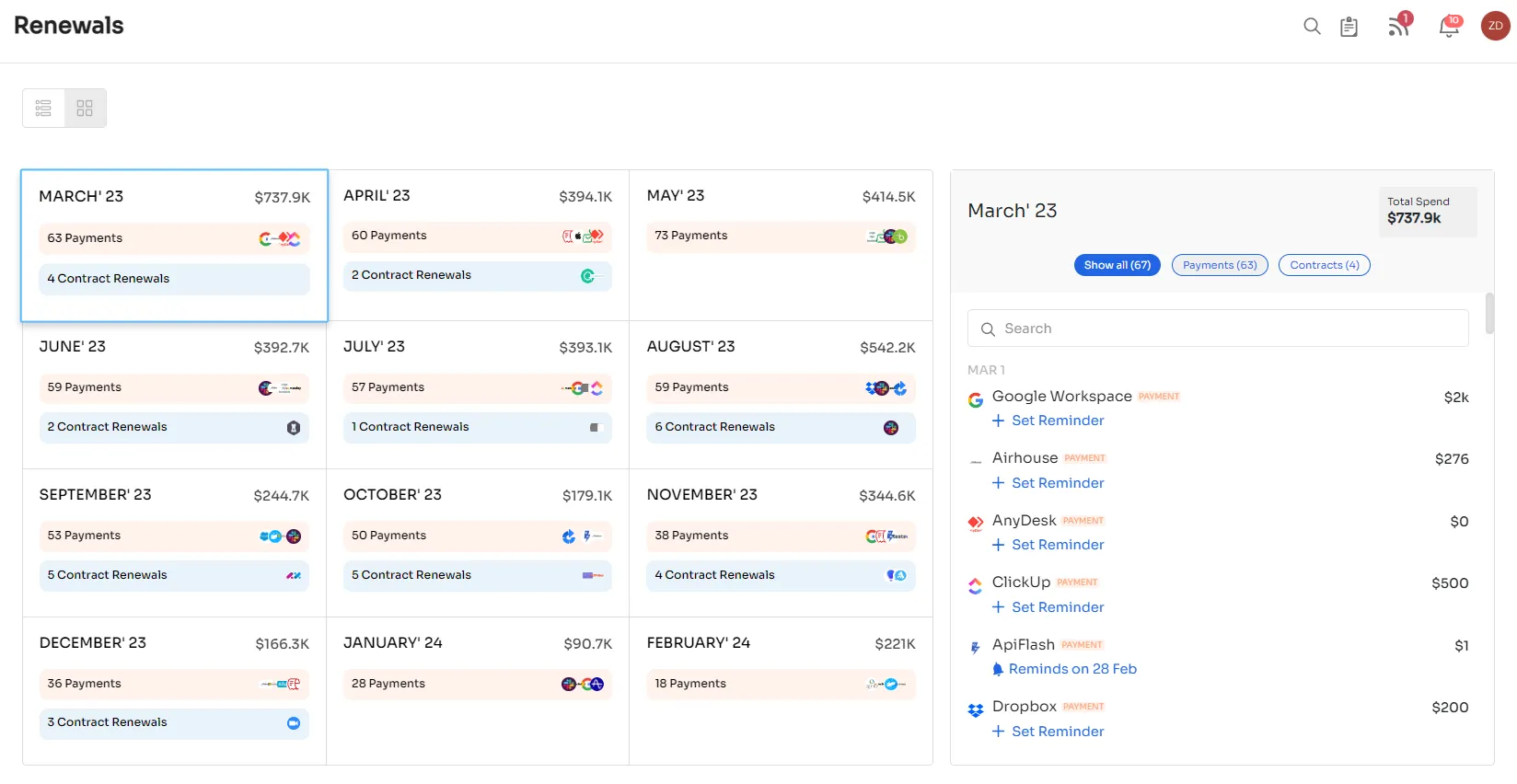1517x784 pixels.
Task: Click the Dropbox logo icon
Action: tap(976, 710)
